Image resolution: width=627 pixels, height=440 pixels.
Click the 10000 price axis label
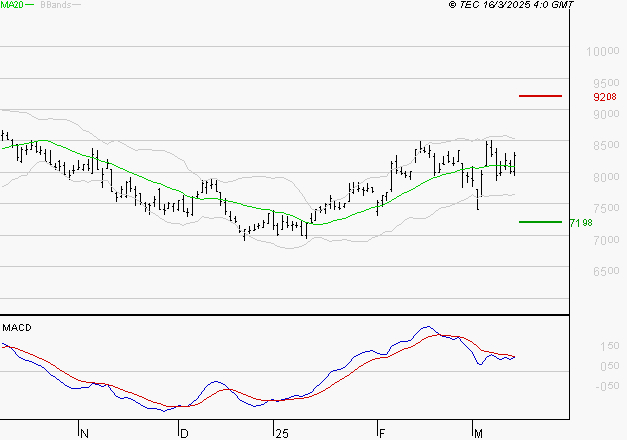[x=603, y=51]
